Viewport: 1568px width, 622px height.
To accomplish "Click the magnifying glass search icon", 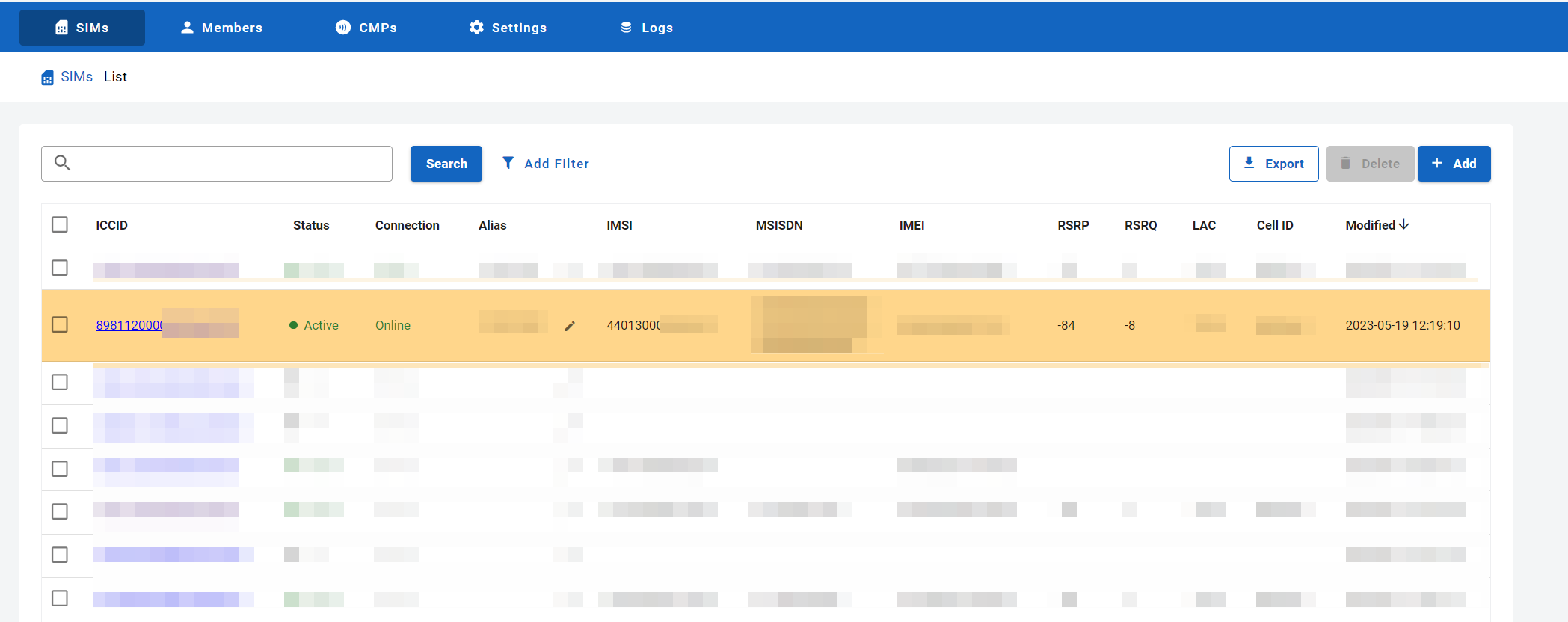I will point(63,163).
